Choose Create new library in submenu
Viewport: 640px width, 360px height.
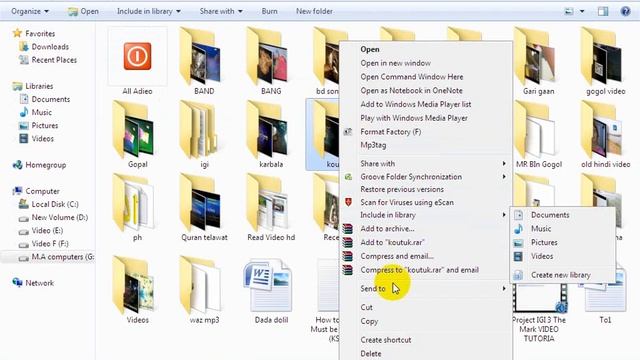point(561,275)
